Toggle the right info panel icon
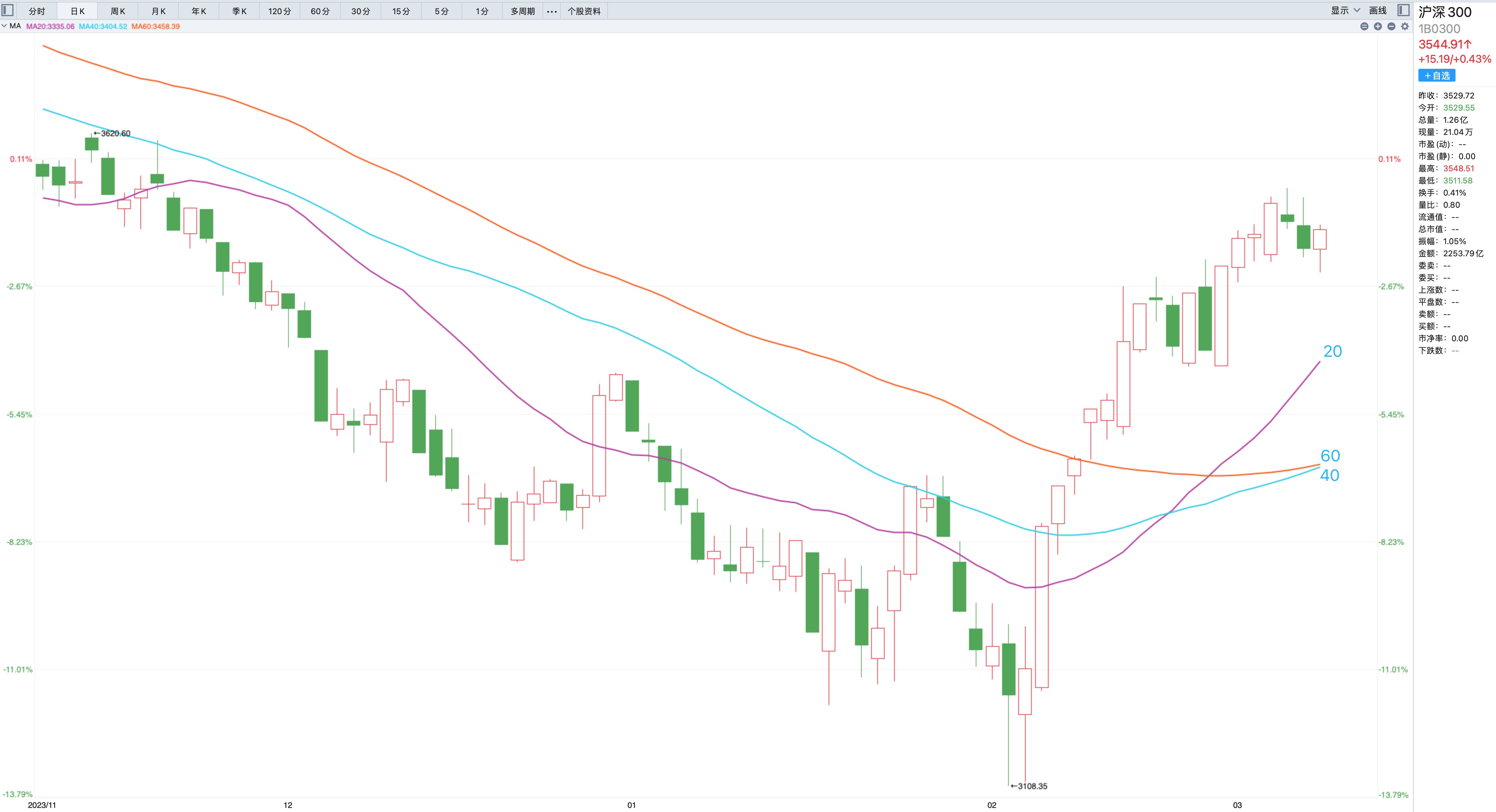Image resolution: width=1496 pixels, height=812 pixels. [1403, 10]
